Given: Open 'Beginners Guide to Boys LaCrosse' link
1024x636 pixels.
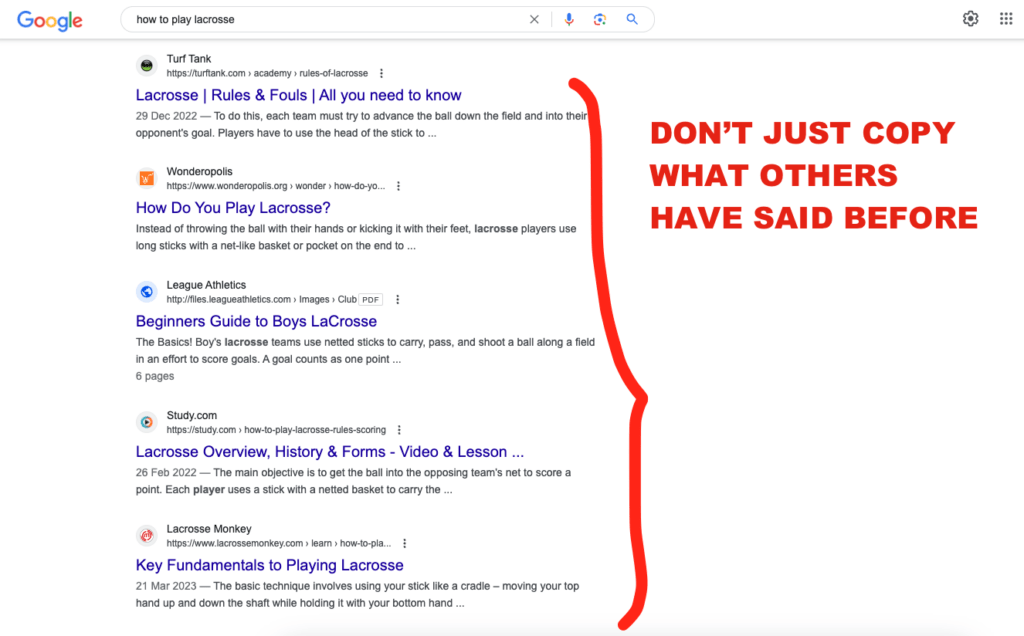Looking at the screenshot, I should click(256, 321).
